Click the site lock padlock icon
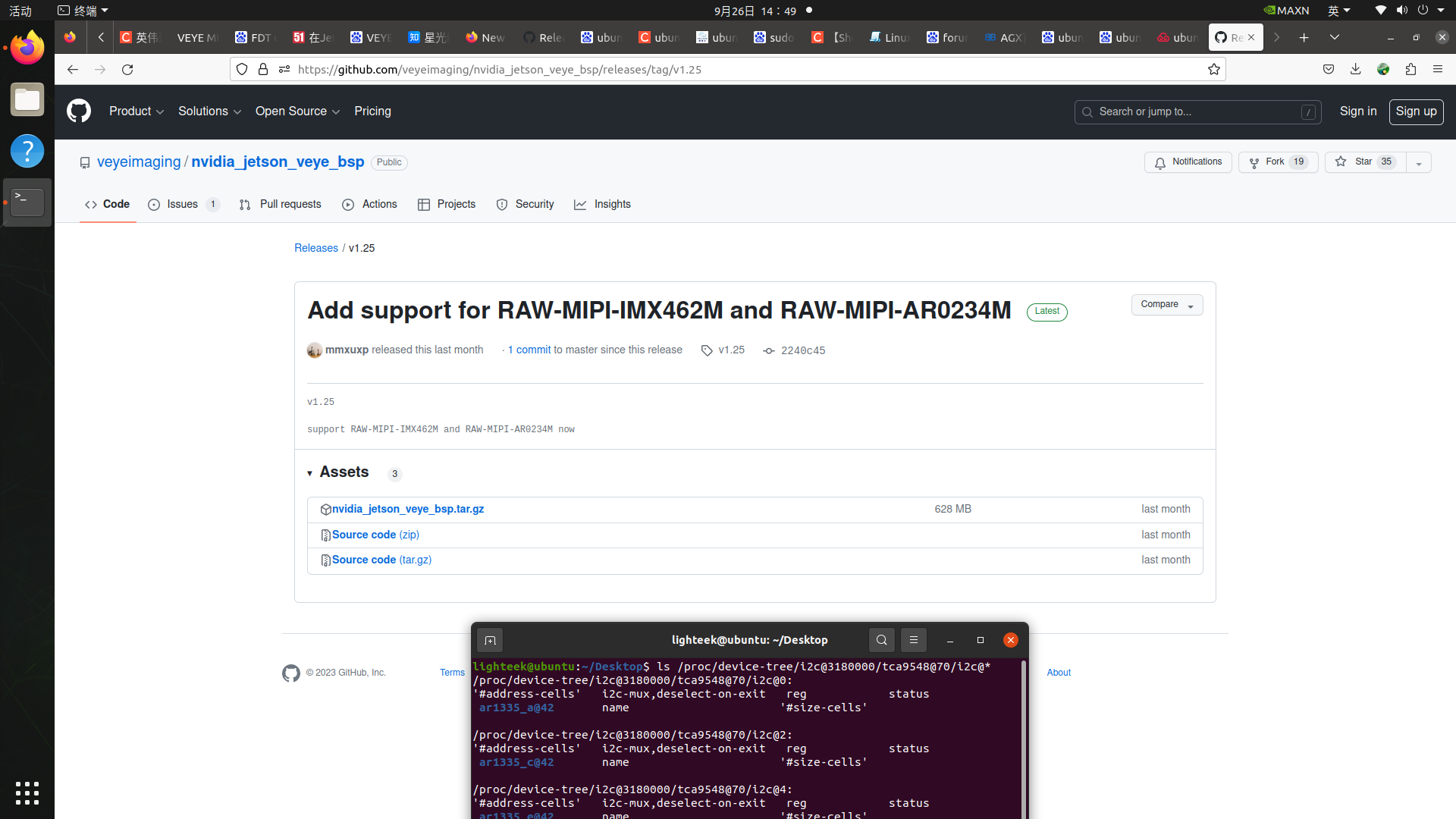This screenshot has width=1456, height=819. coord(263,69)
